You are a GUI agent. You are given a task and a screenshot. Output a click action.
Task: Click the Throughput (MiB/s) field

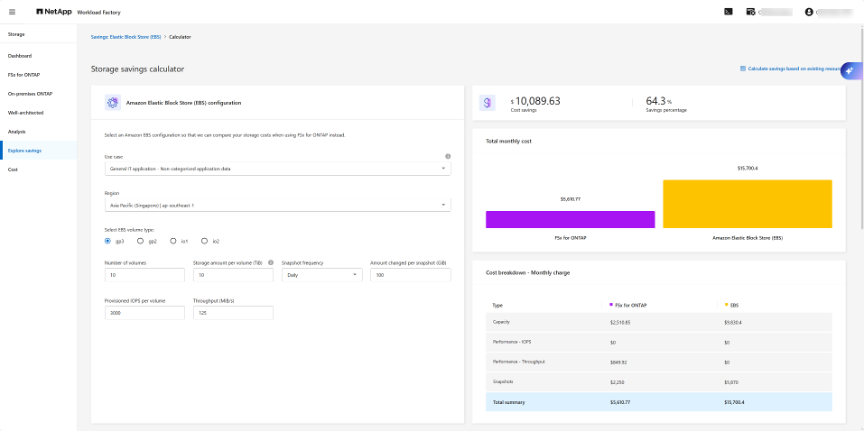233,313
